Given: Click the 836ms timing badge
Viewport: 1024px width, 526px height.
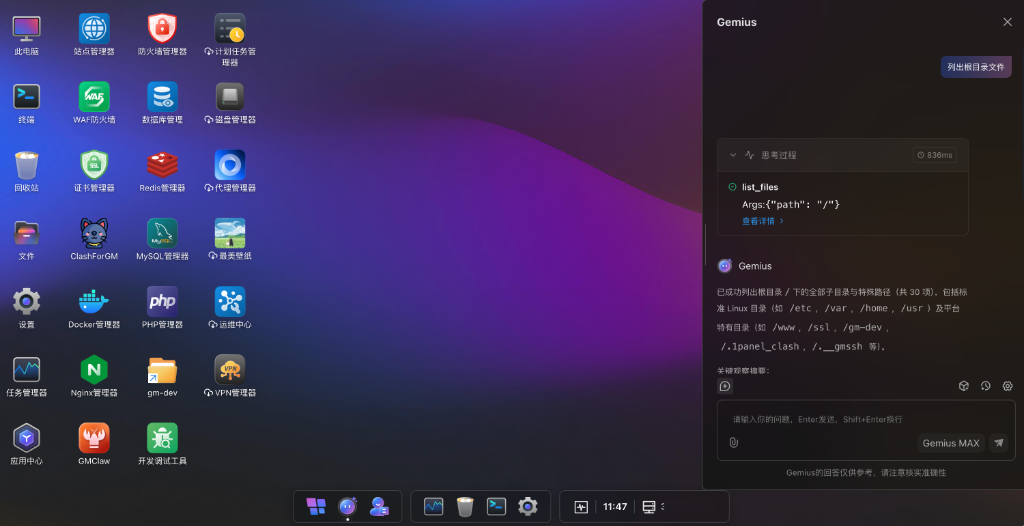Looking at the screenshot, I should [935, 155].
